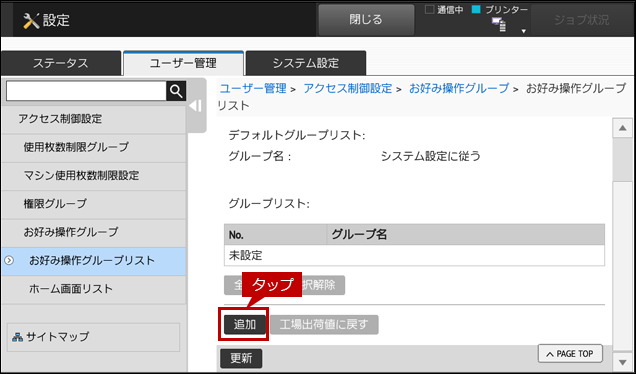Open the サイトマップ link
Viewport: 636px width, 374px height.
tap(93, 337)
